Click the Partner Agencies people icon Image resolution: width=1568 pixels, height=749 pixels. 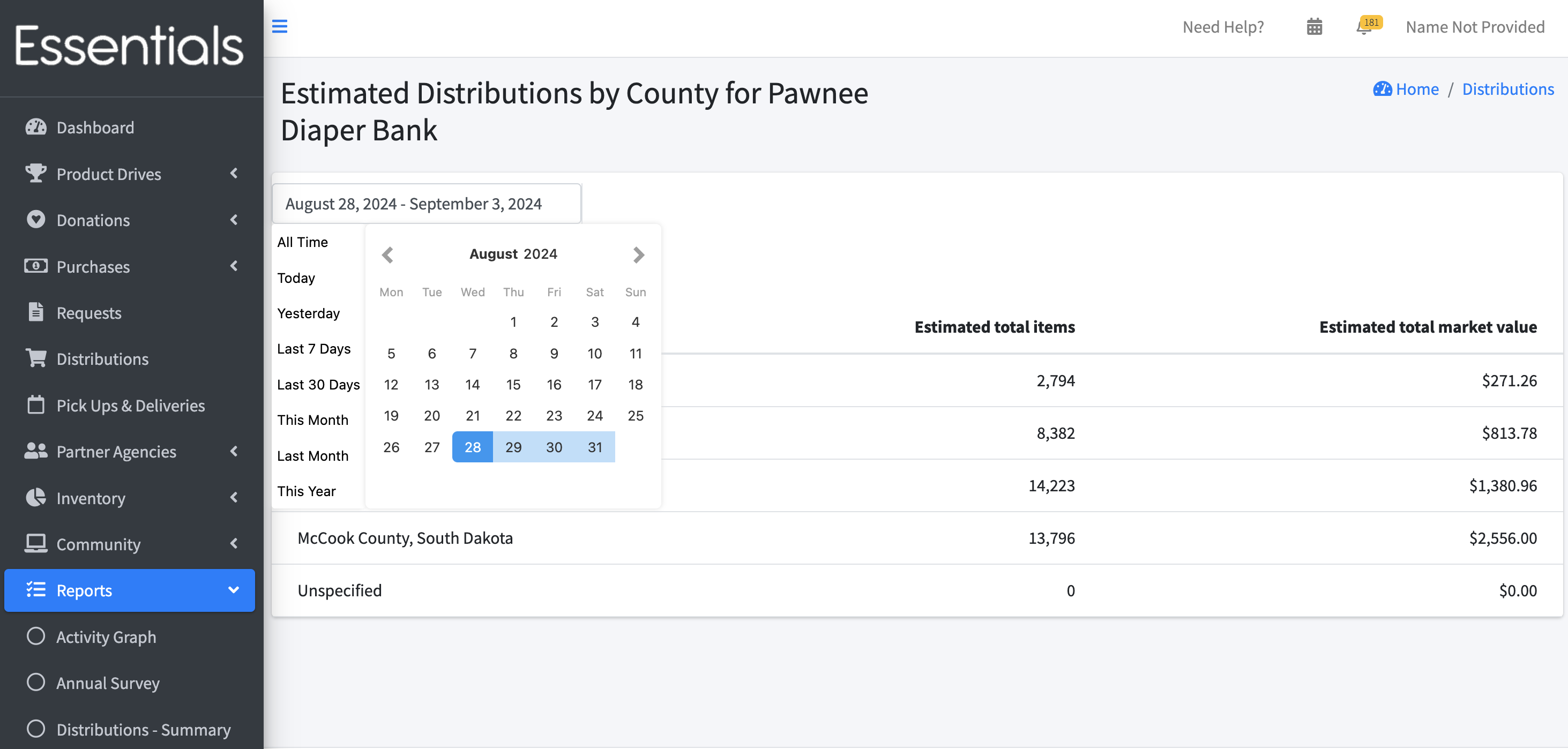tap(36, 451)
